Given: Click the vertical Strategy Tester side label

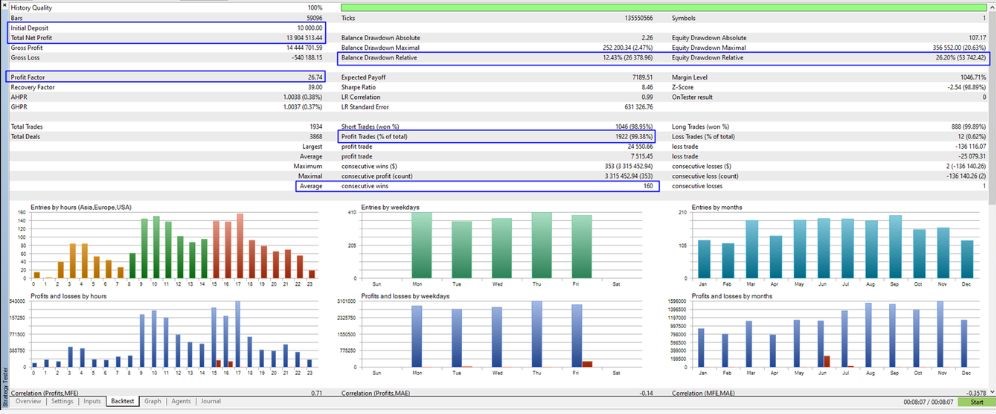Looking at the screenshot, I should [5, 388].
